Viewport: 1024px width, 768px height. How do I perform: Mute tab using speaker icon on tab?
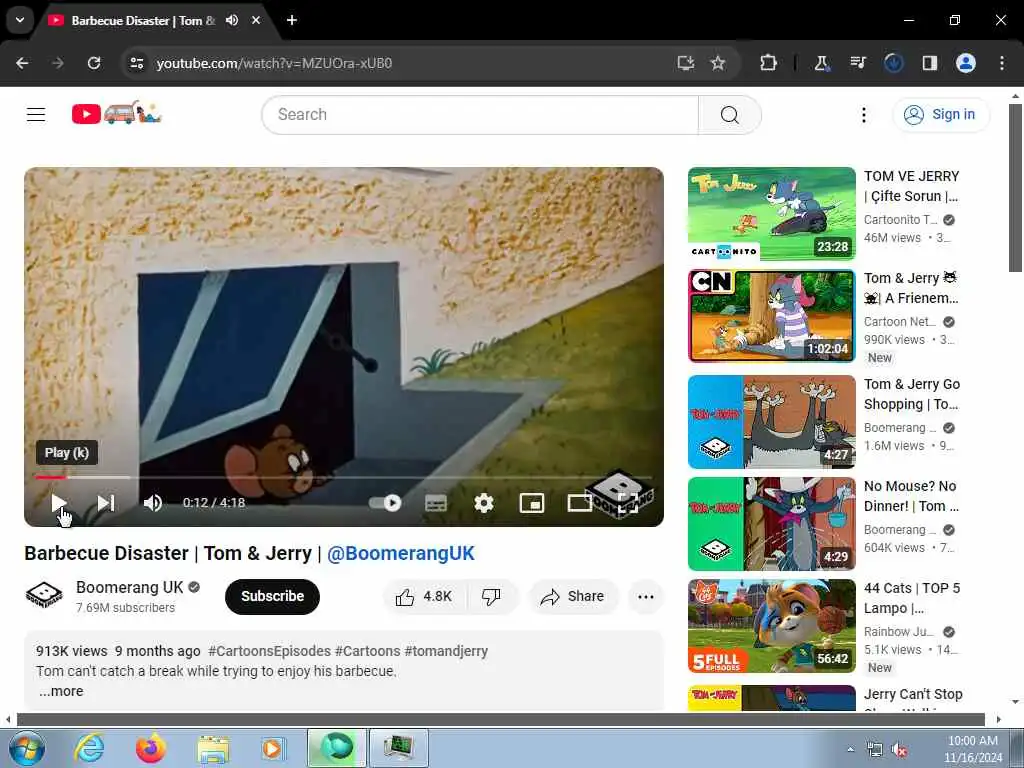tap(232, 20)
